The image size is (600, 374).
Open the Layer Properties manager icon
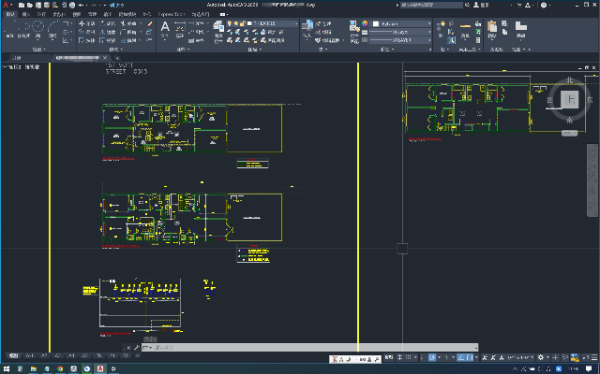coord(218,28)
